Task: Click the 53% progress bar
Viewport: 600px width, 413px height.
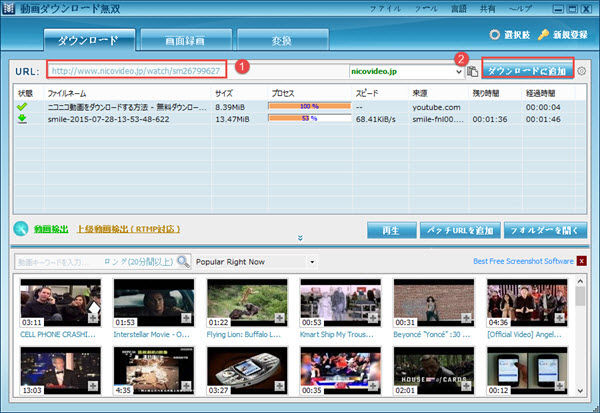Action: (310, 118)
